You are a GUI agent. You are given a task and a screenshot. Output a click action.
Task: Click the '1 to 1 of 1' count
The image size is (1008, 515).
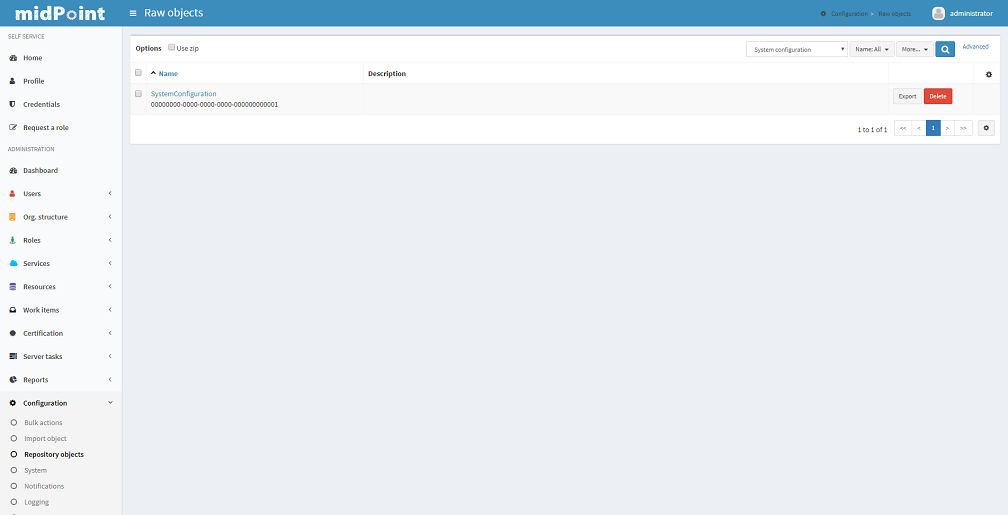[x=872, y=129]
